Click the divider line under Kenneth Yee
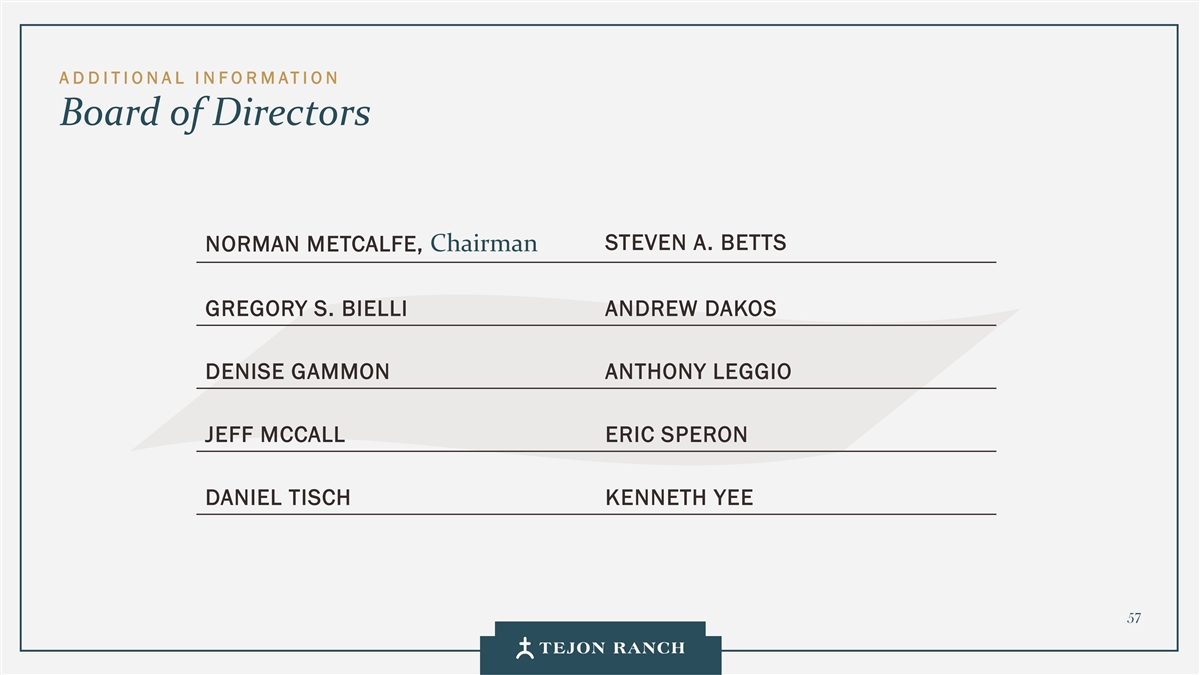Viewport: 1200px width, 675px height. [800, 514]
